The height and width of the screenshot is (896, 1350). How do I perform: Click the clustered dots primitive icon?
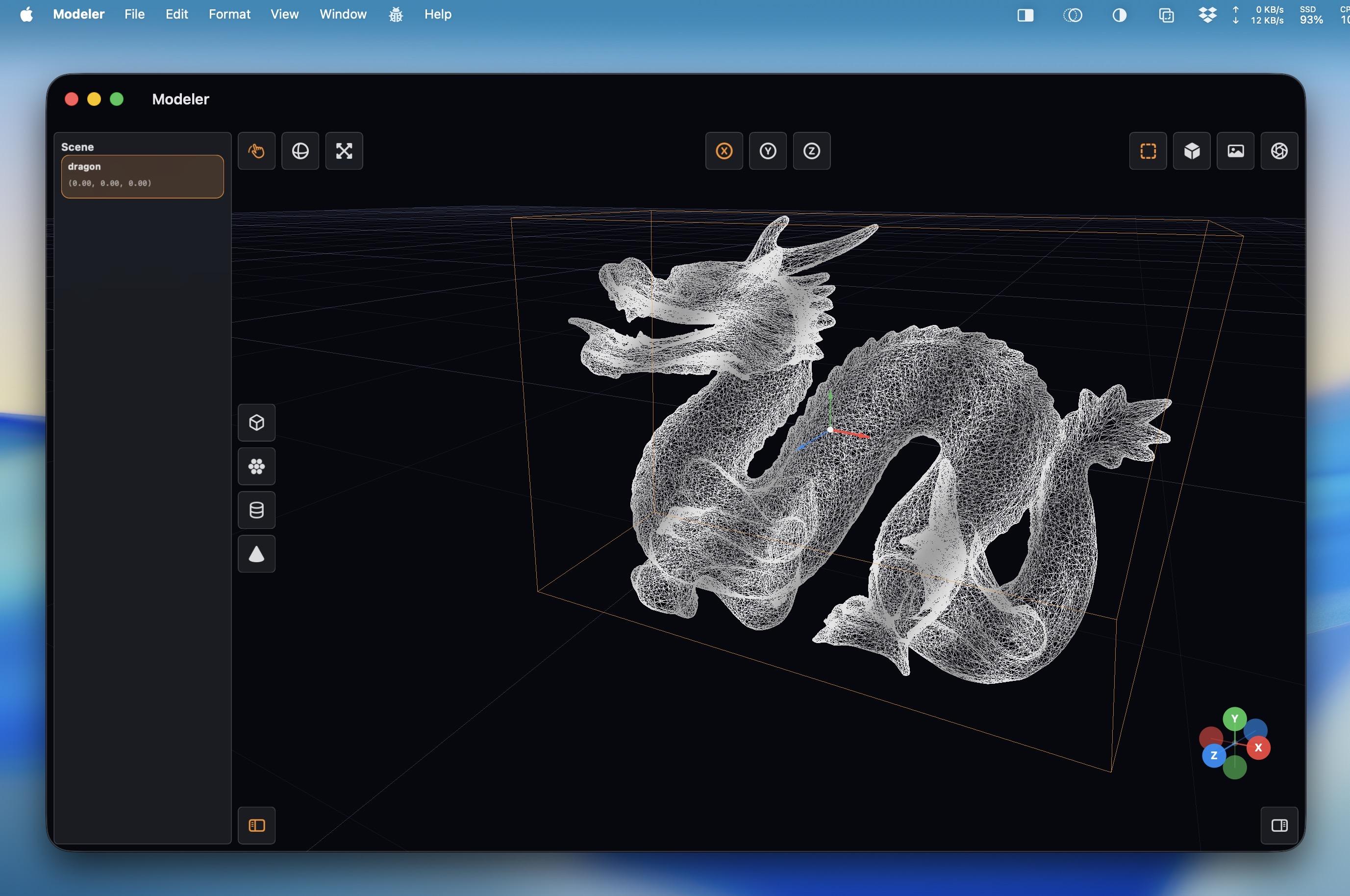click(x=256, y=466)
